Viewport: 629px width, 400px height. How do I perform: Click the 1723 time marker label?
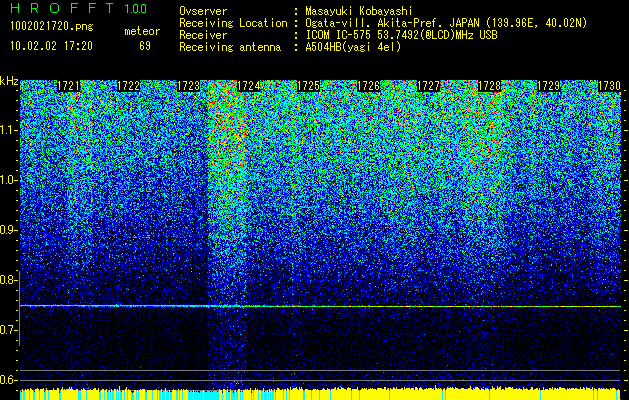pos(189,86)
